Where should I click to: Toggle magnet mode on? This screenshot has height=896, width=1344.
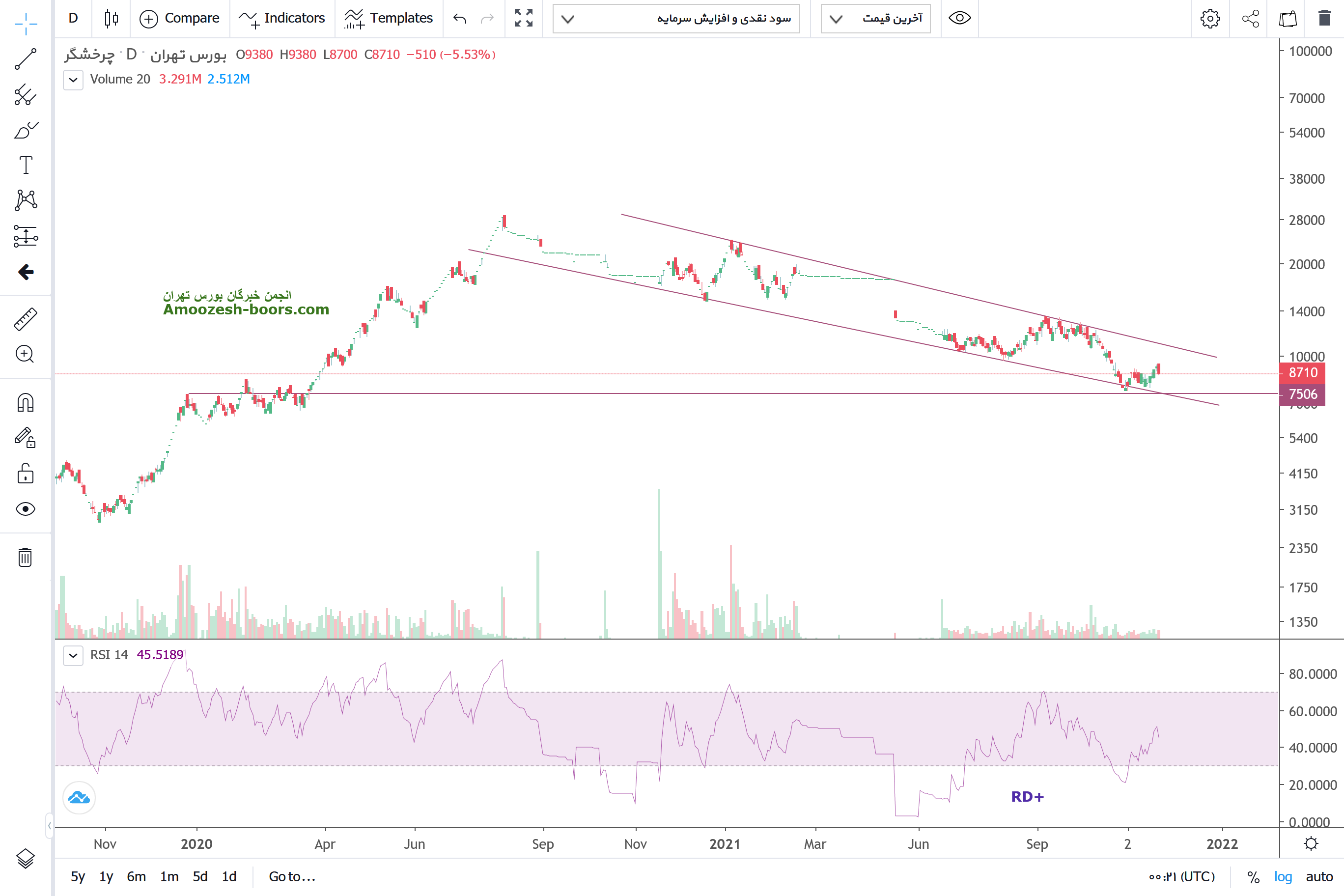[x=25, y=403]
